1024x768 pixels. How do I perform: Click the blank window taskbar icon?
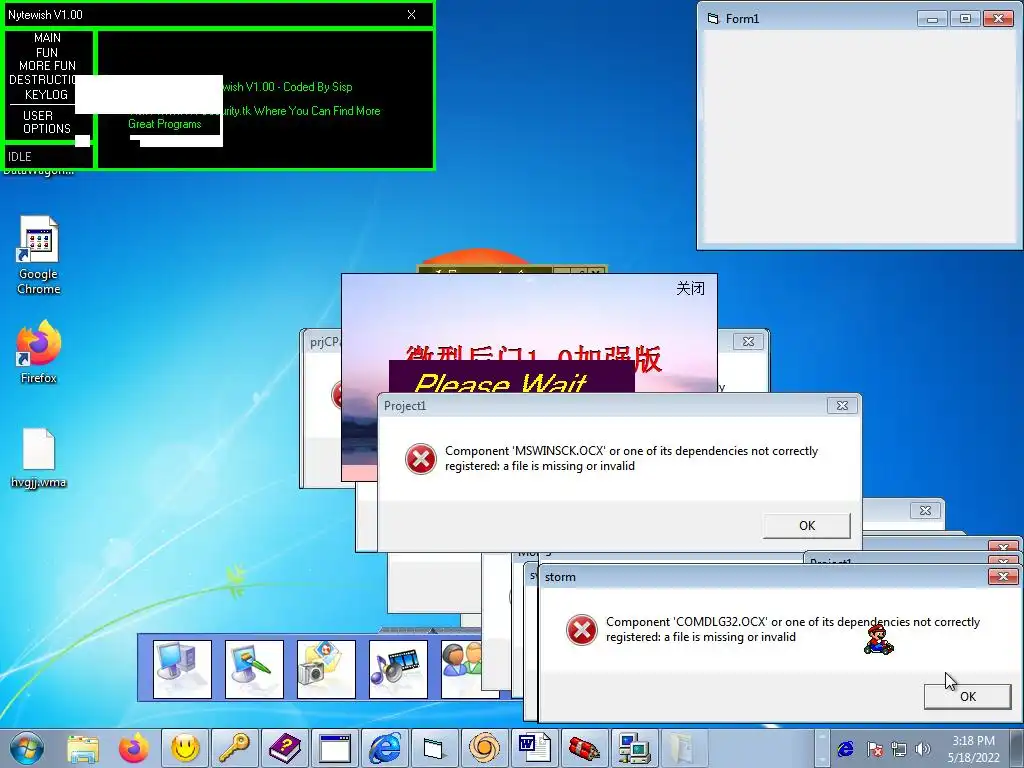click(334, 748)
